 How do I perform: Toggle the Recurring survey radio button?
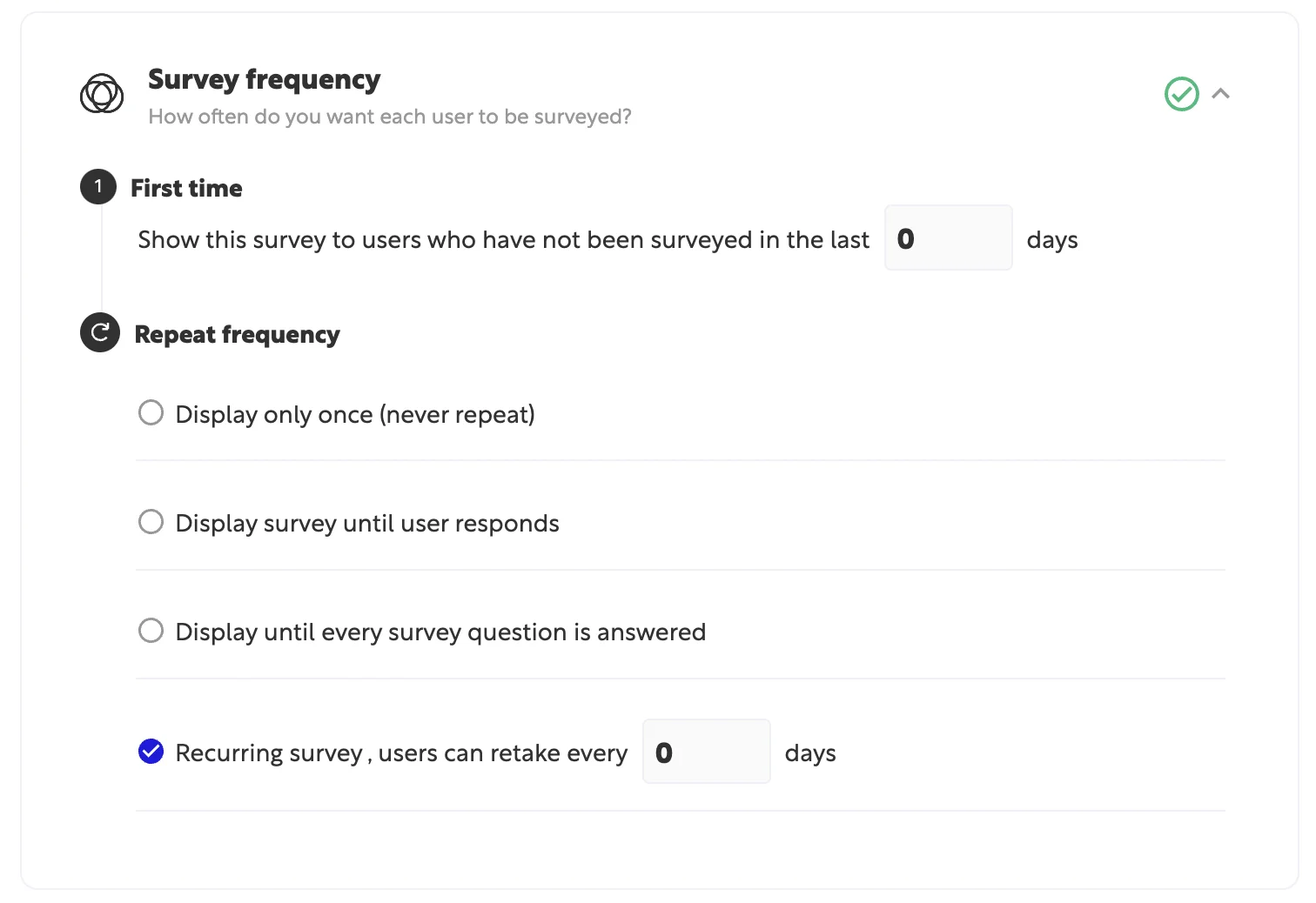[151, 752]
